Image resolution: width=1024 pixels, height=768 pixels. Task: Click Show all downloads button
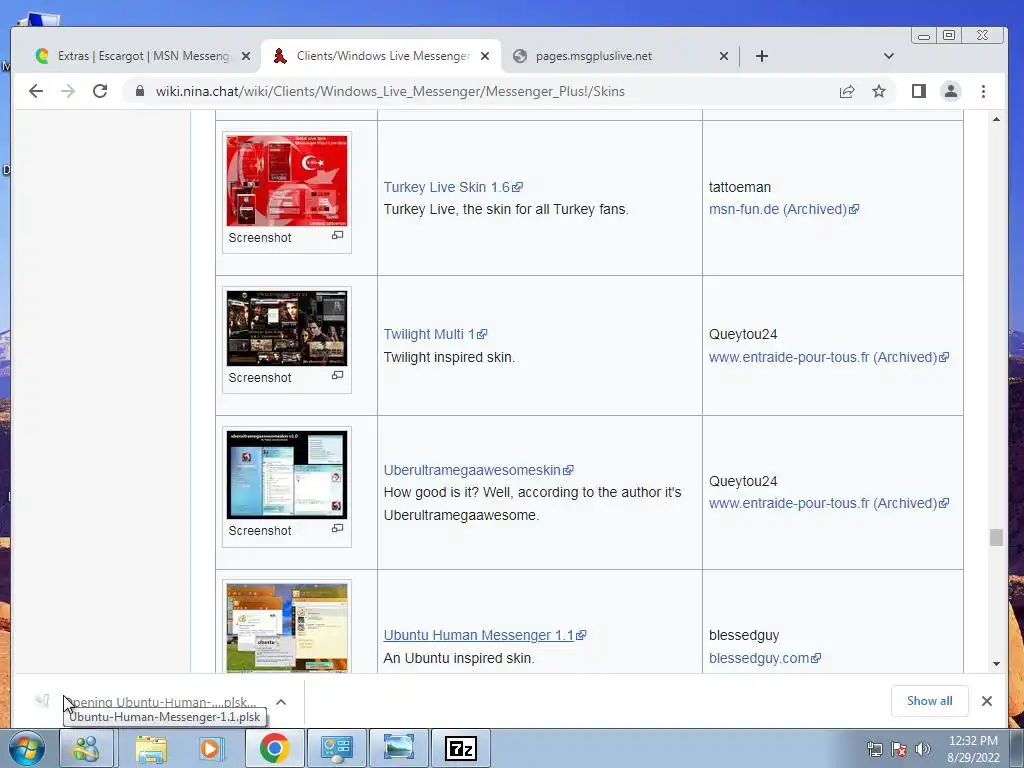coord(929,701)
